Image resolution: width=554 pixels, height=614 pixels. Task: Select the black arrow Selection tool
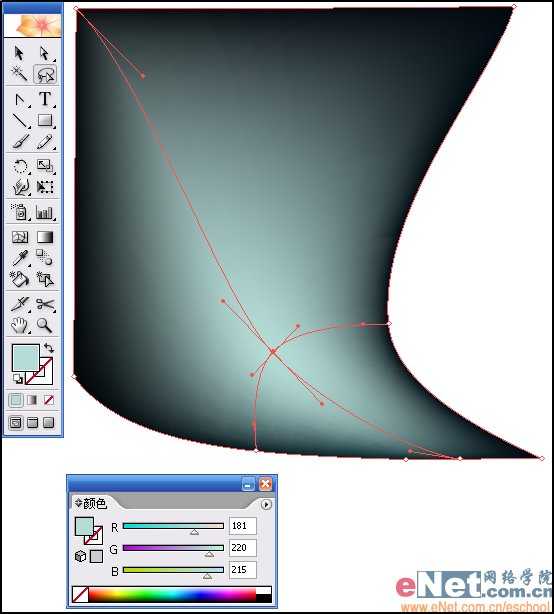click(19, 53)
